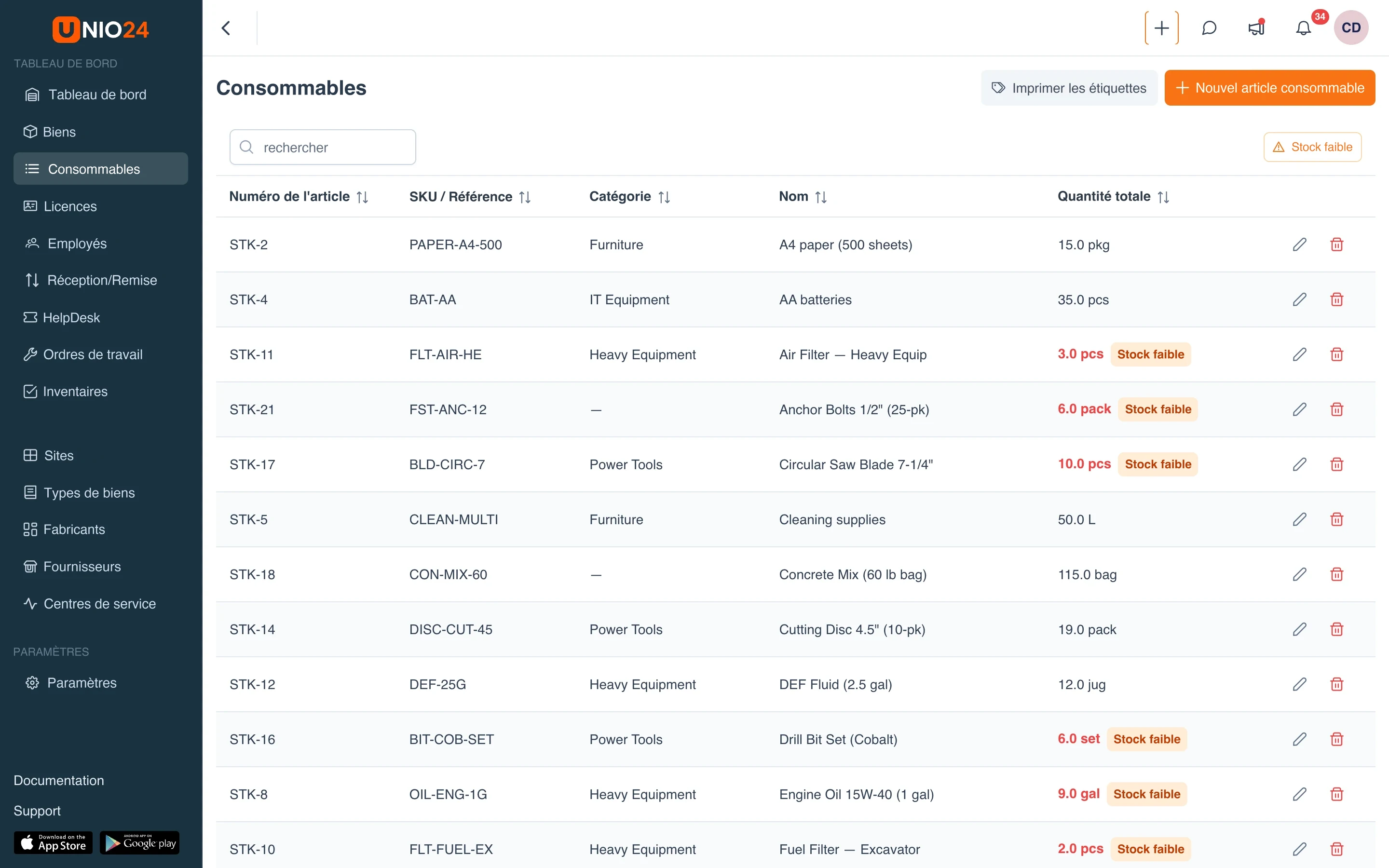Toggle the Stock faible filter
This screenshot has height=868, width=1389.
[x=1312, y=147]
